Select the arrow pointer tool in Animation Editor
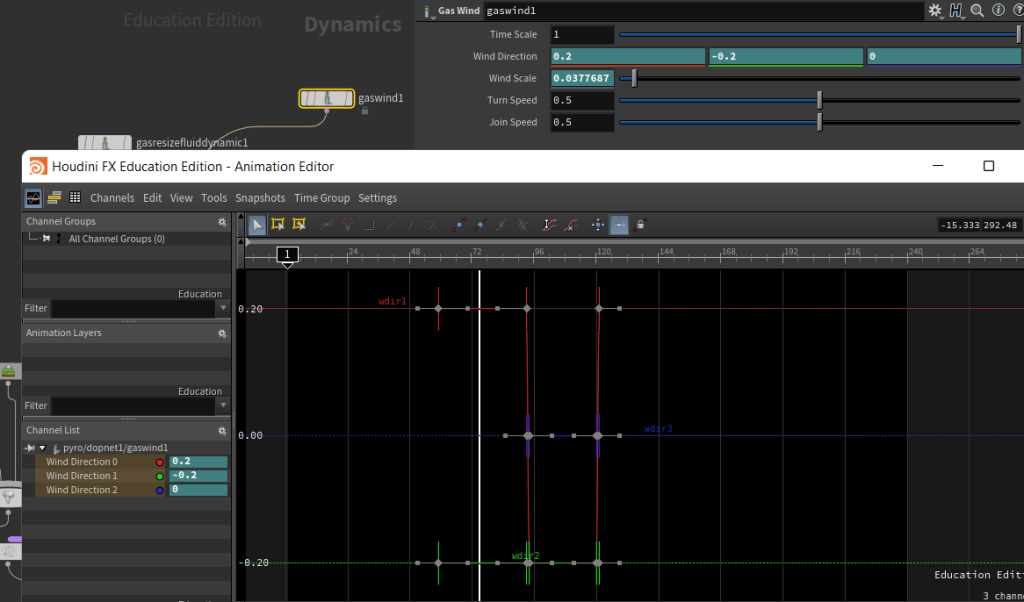1024x602 pixels. (257, 225)
